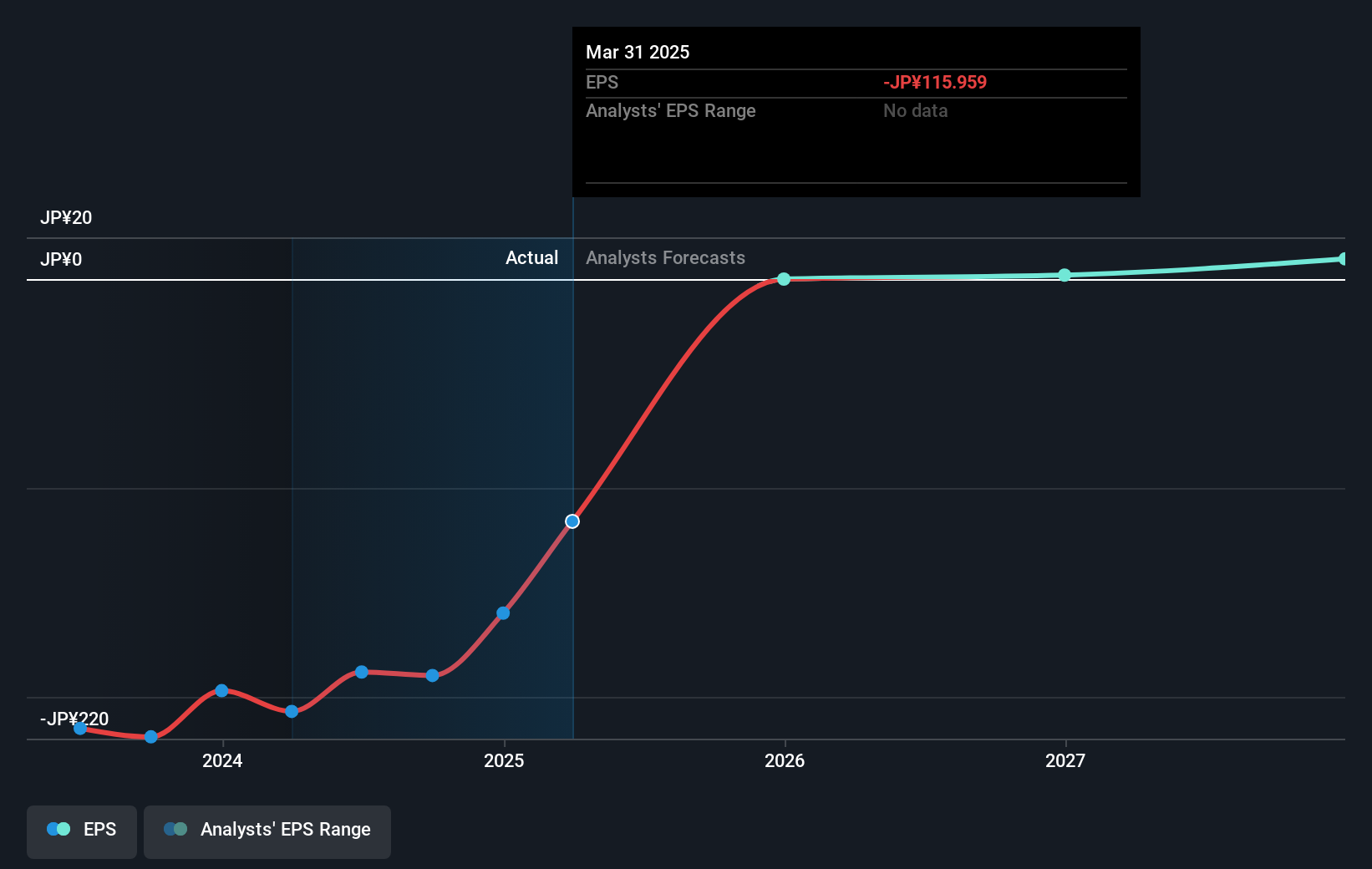Select the 2026 forecast data point

[x=784, y=279]
